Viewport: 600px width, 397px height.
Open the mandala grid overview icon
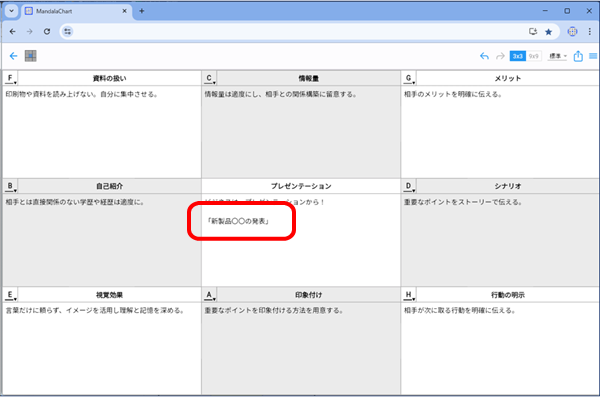click(x=31, y=56)
